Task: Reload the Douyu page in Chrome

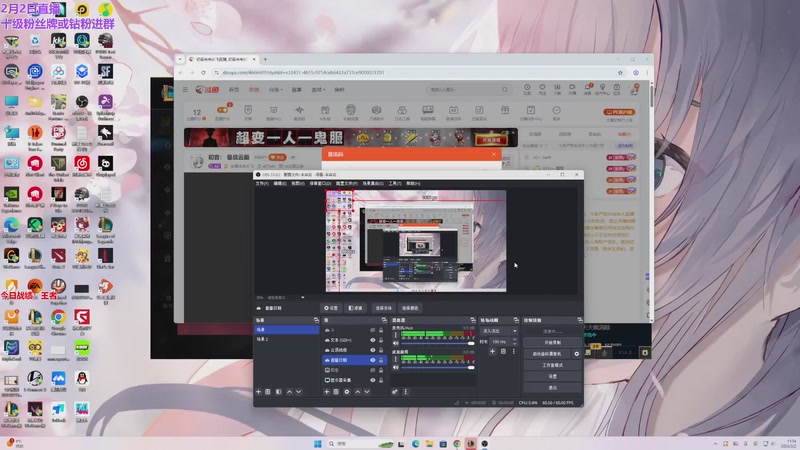Action: 203,72
